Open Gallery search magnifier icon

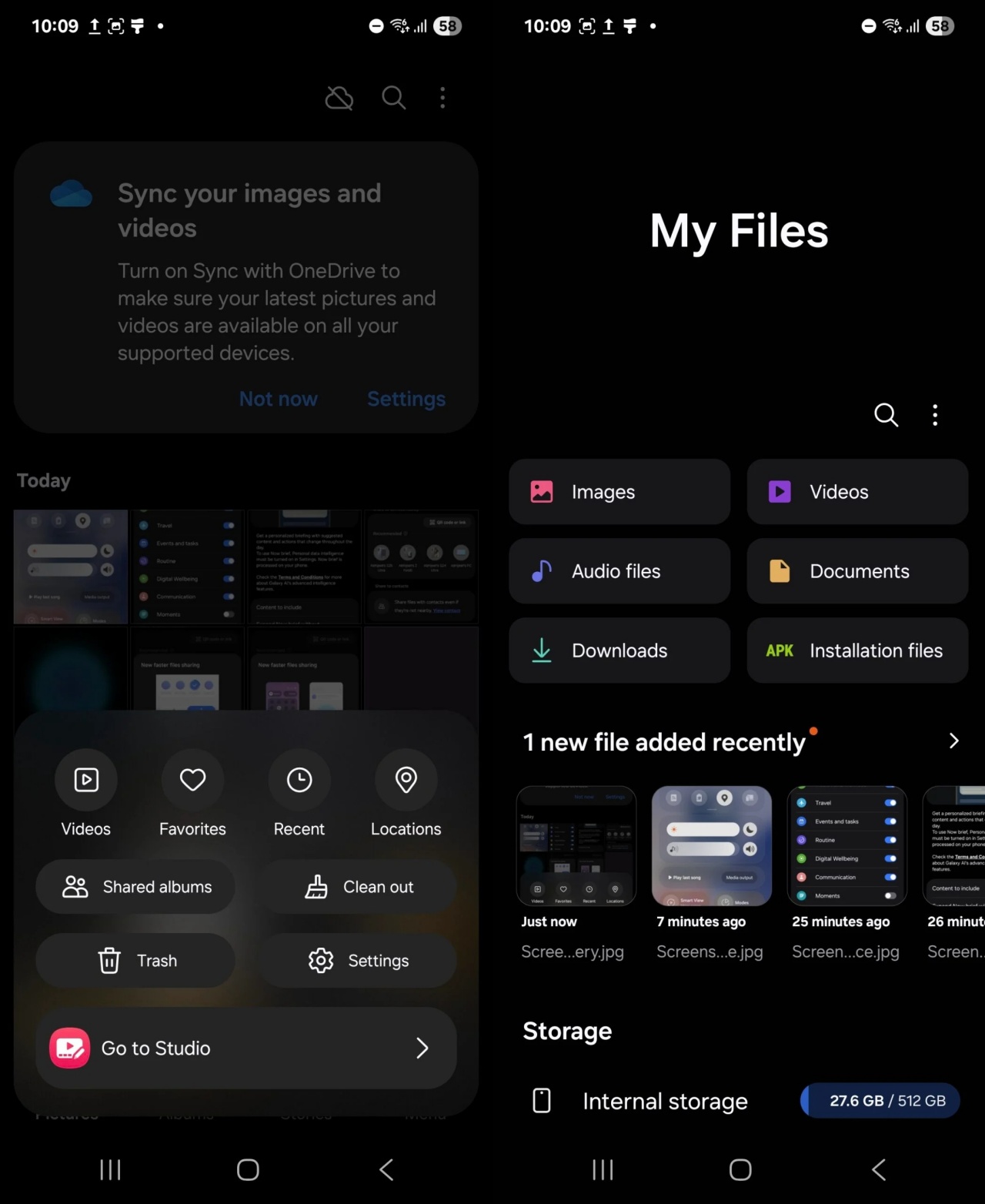point(393,98)
